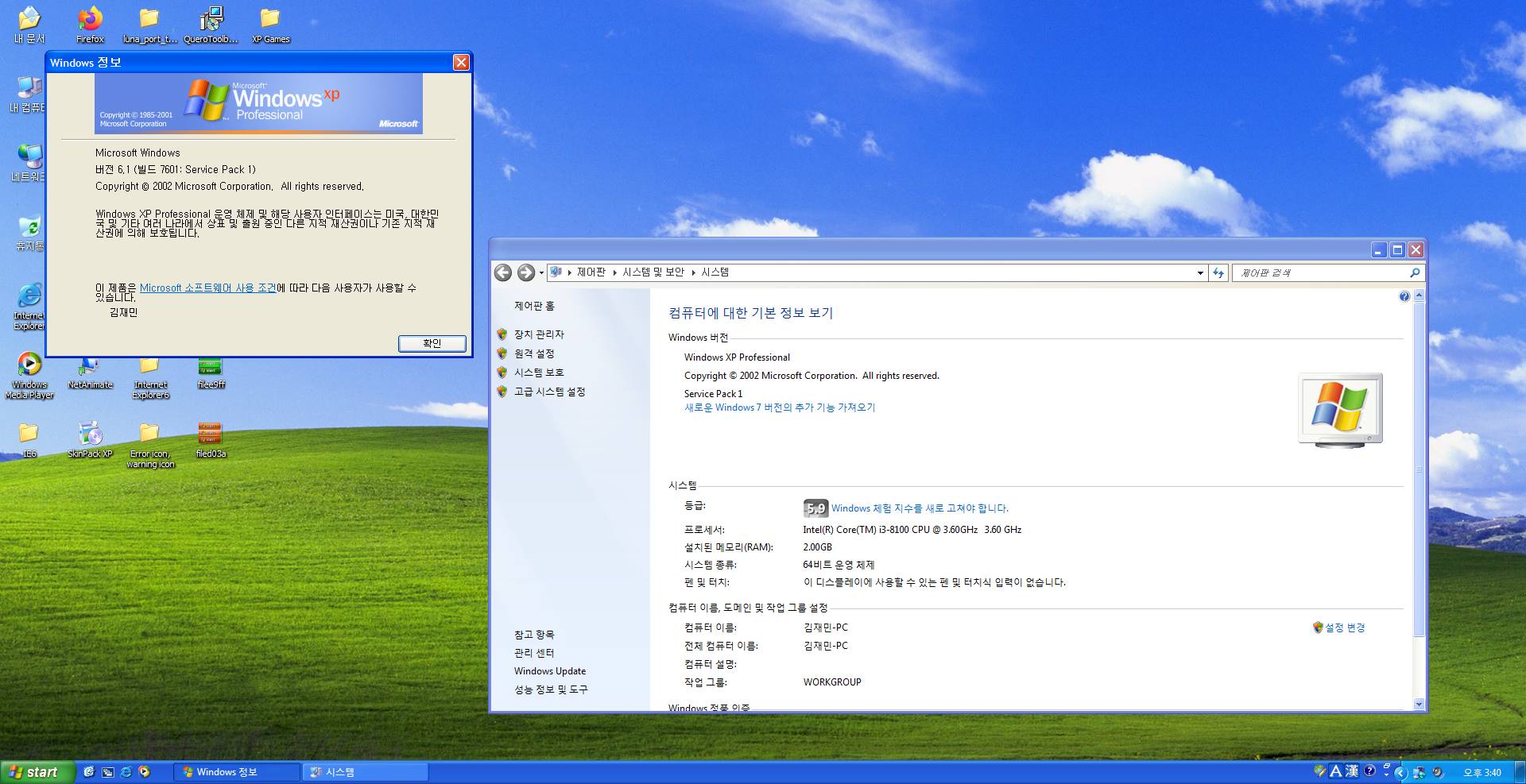
Task: Click the taskbar clock showing 오후 3:40
Action: pos(1482,772)
